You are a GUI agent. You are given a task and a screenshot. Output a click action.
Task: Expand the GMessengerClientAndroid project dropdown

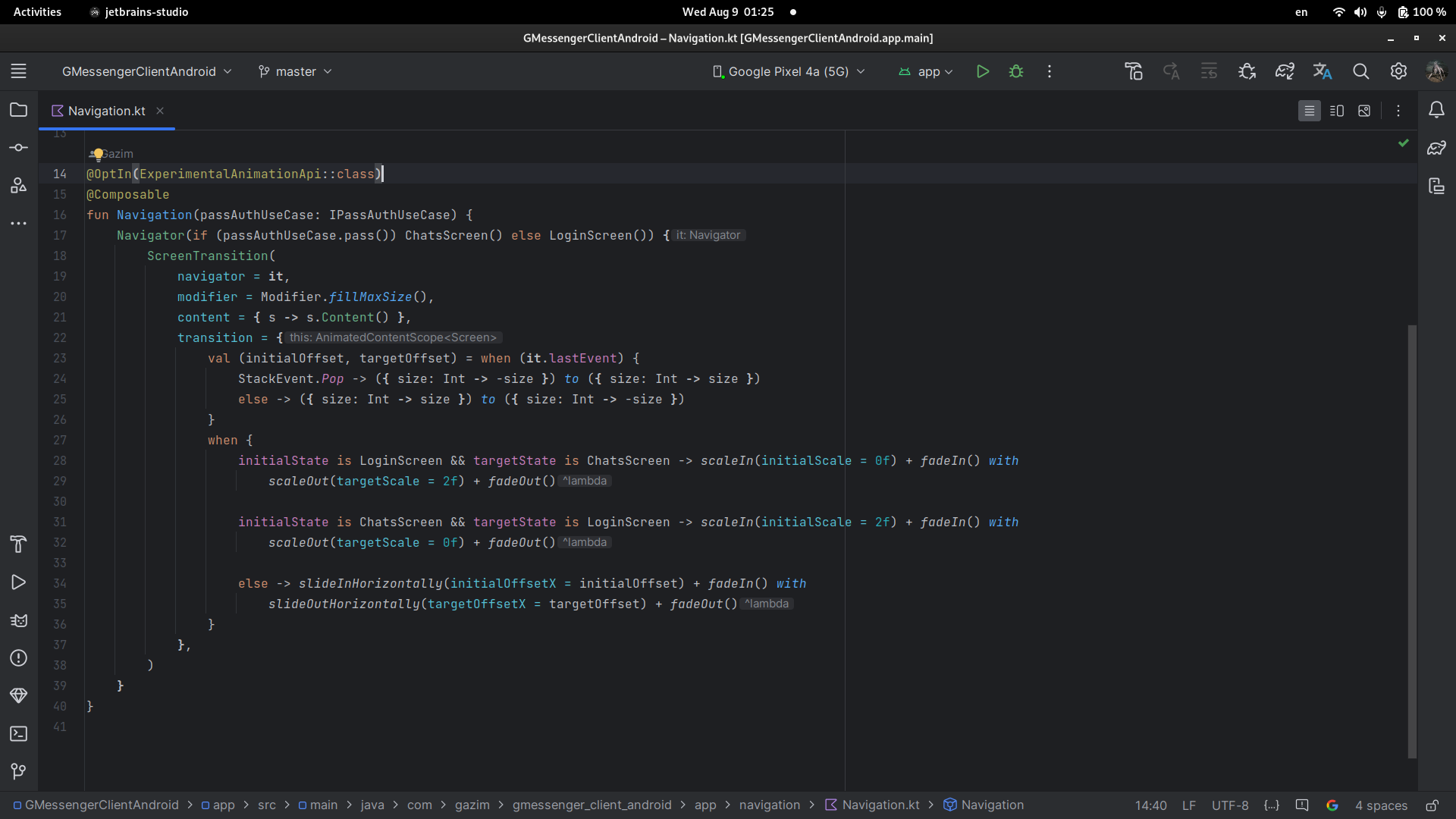pyautogui.click(x=146, y=71)
